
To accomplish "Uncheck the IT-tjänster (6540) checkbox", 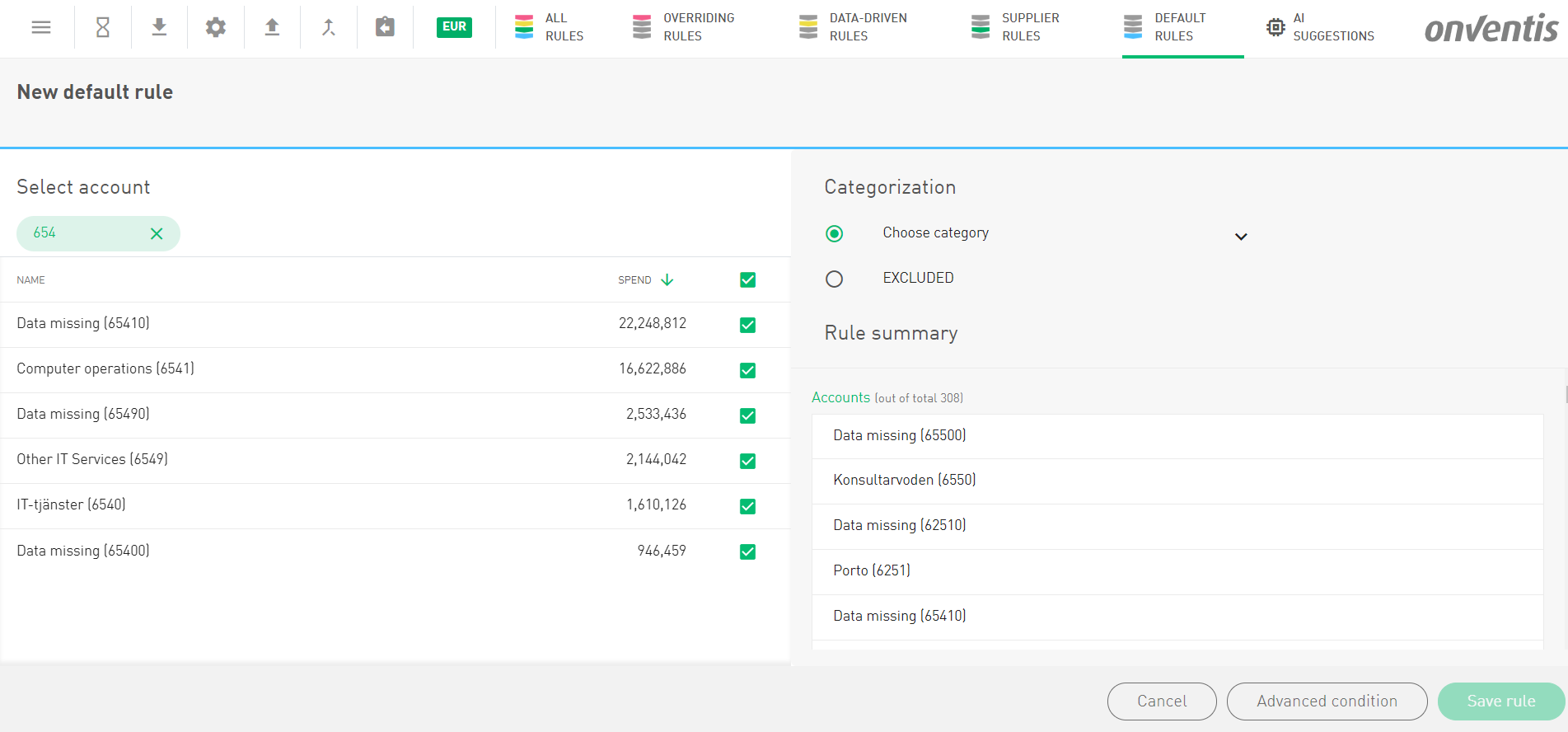I will [747, 506].
